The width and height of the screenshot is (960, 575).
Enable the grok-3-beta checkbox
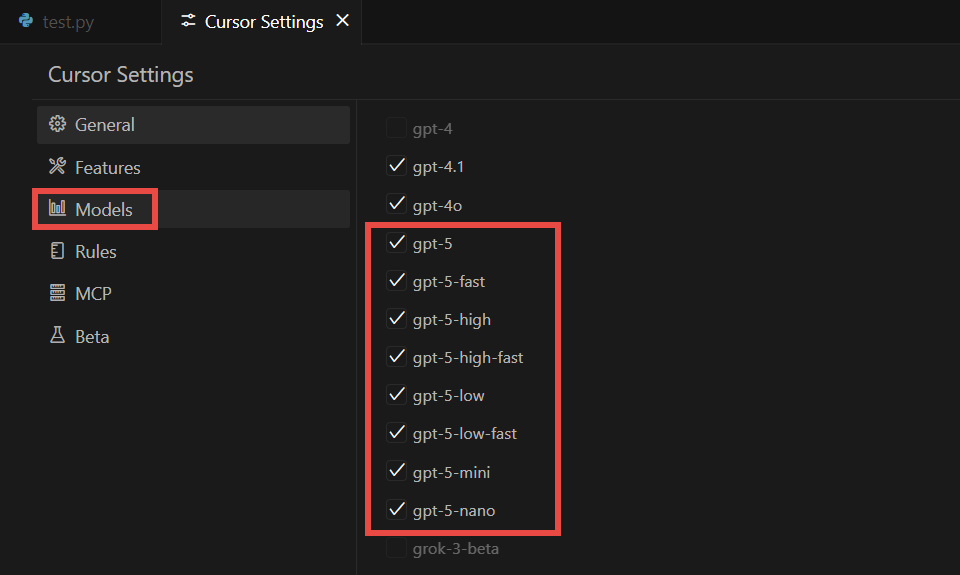[396, 548]
